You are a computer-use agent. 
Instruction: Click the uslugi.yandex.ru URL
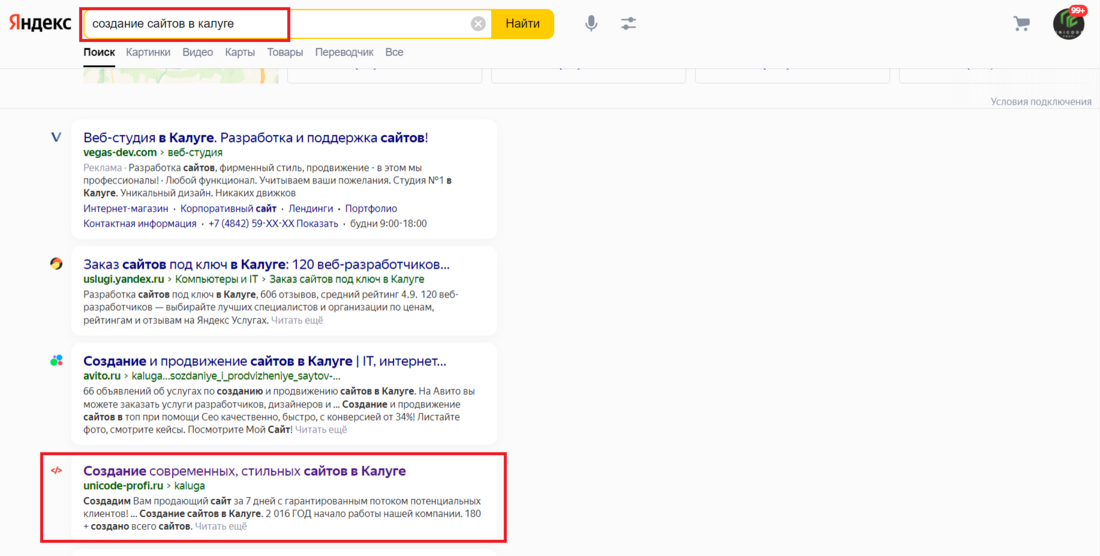(123, 279)
